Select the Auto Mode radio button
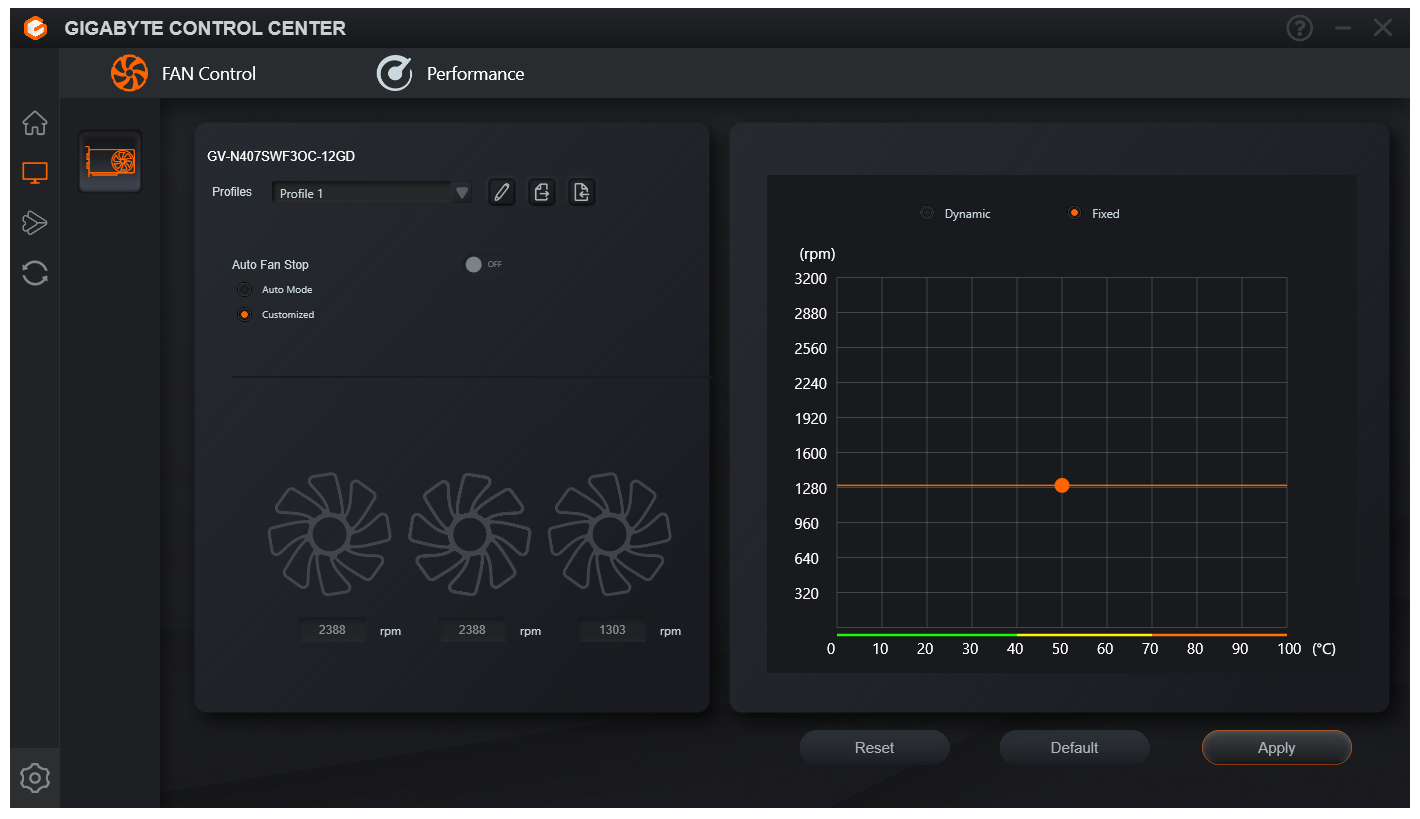The width and height of the screenshot is (1420, 819). coord(244,290)
